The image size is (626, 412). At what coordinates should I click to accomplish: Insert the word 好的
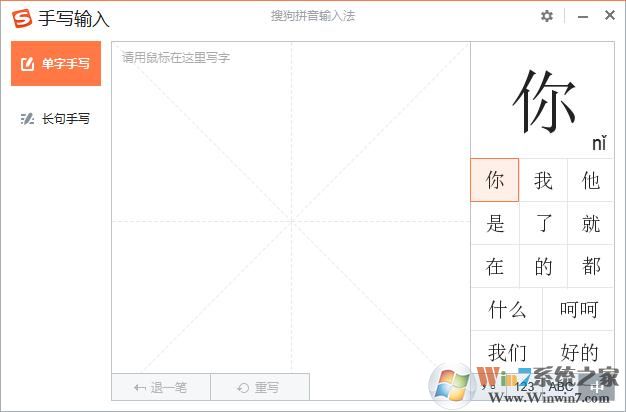click(578, 353)
